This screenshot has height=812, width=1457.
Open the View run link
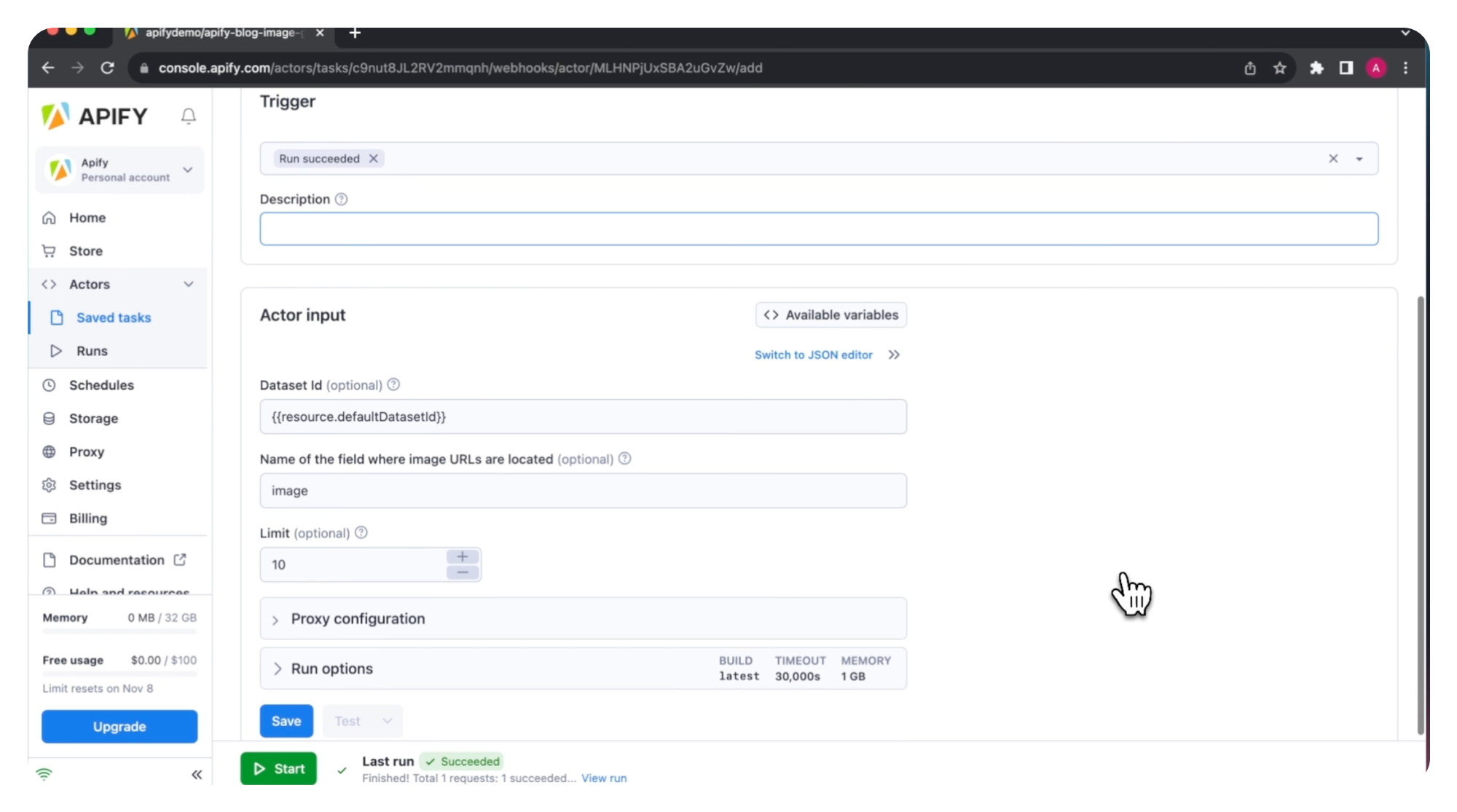tap(603, 778)
